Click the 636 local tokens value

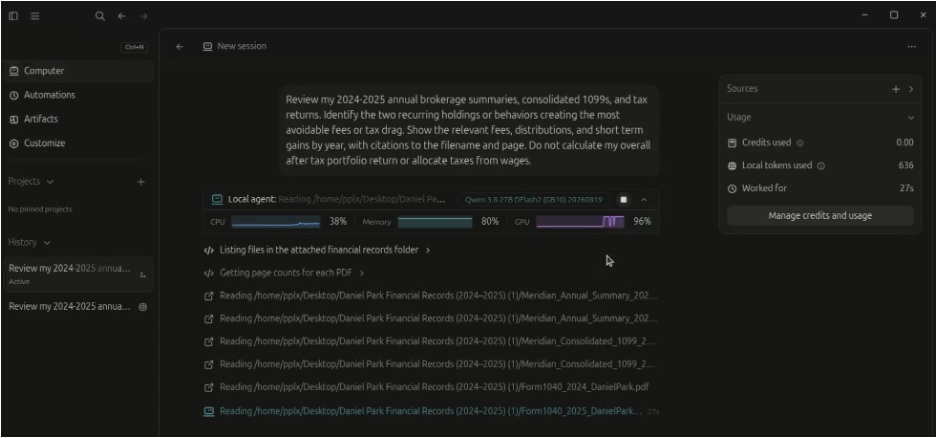tap(906, 165)
